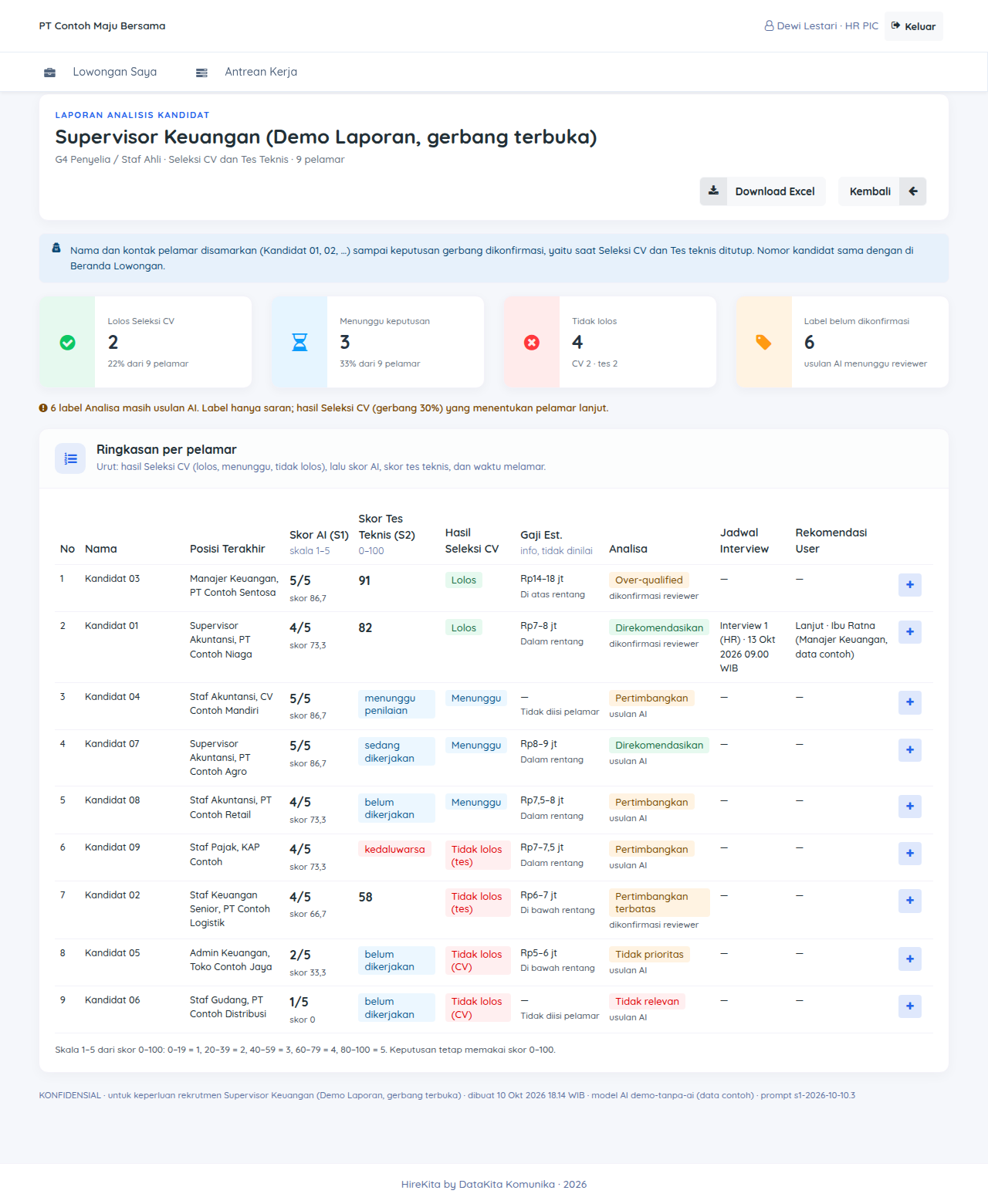
Task: Click the warning icon before the AI label notice
Action: [x=43, y=408]
